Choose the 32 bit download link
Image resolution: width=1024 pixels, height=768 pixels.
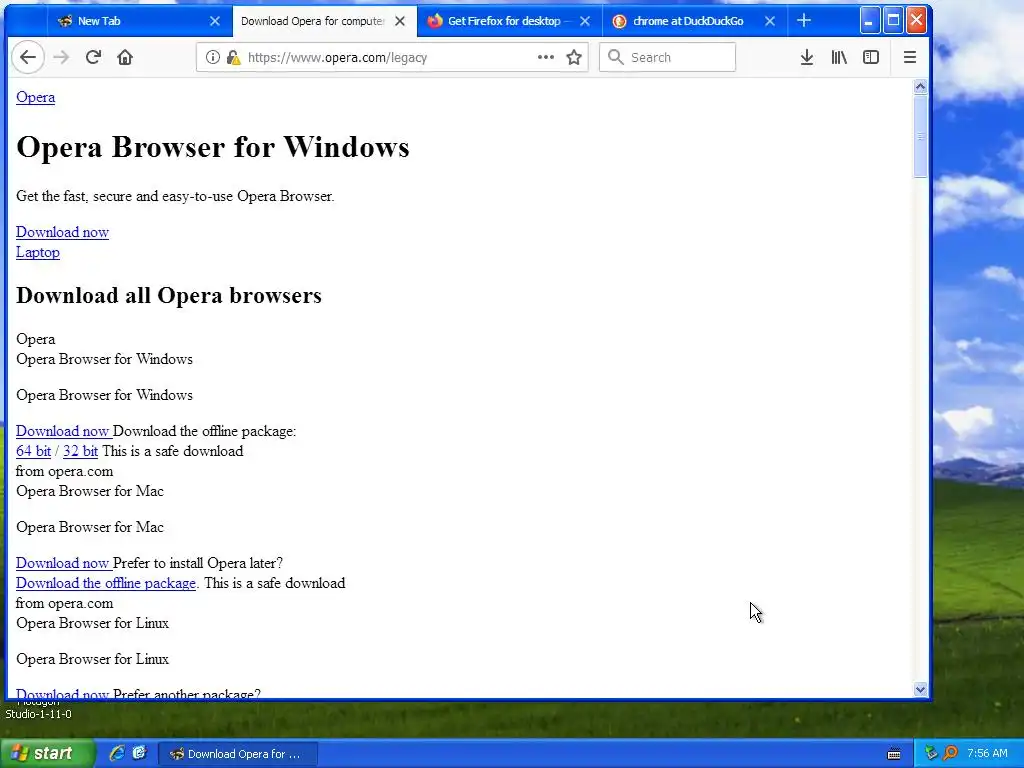click(80, 451)
